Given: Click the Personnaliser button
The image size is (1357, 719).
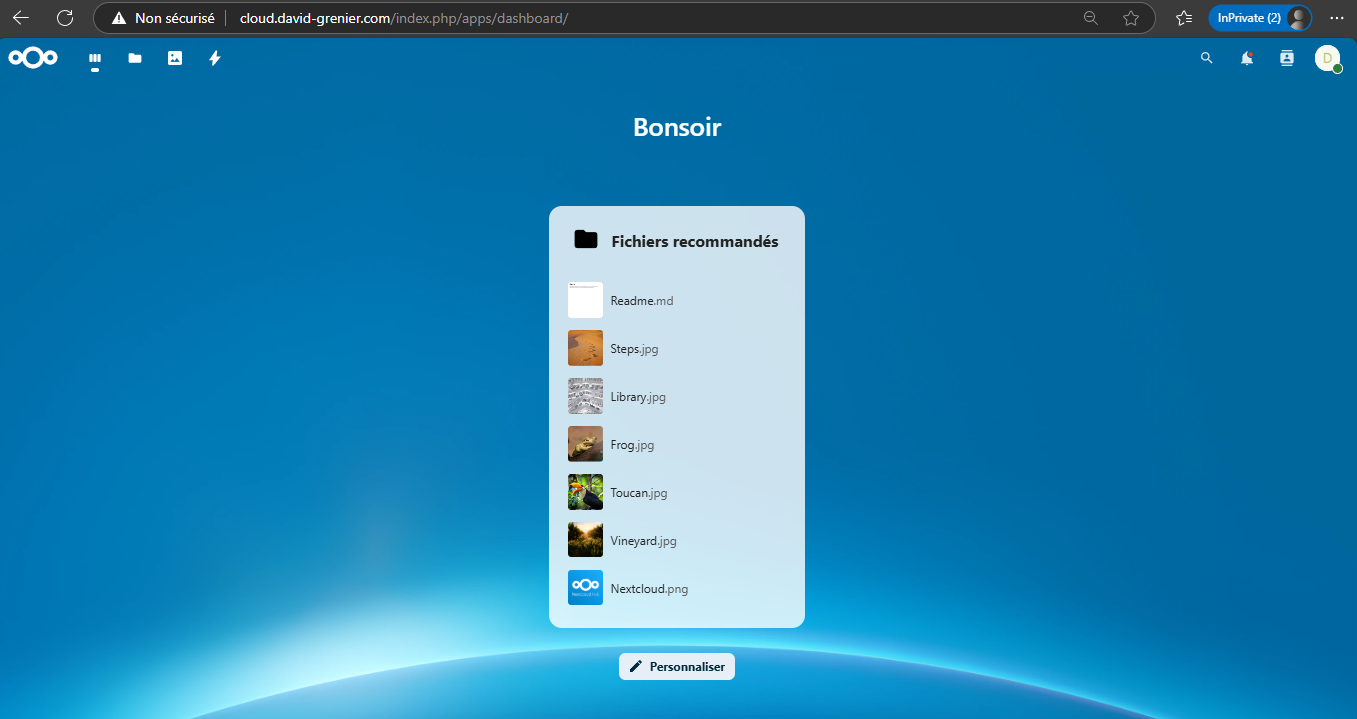Looking at the screenshot, I should (677, 666).
